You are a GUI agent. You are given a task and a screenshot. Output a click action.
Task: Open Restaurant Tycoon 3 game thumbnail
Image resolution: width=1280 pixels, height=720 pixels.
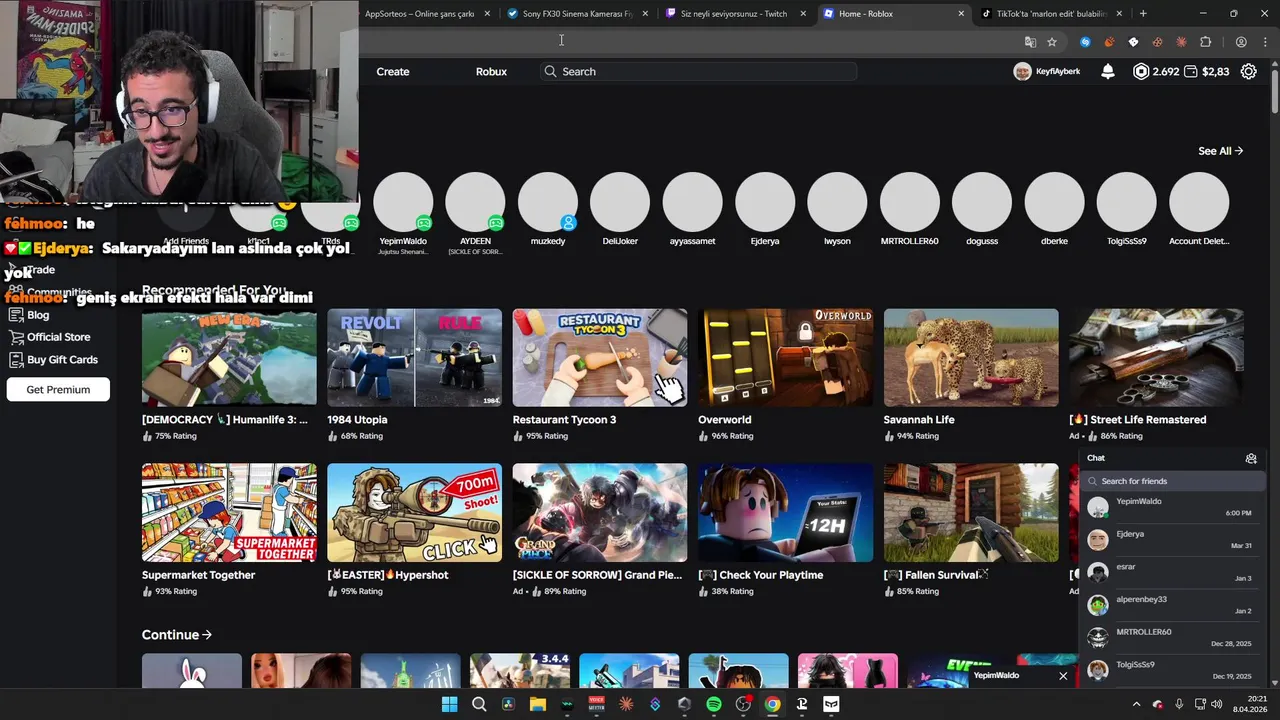tap(600, 357)
